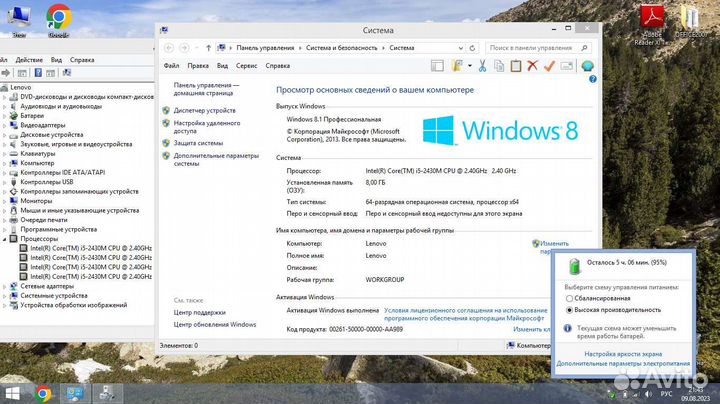Go up one level with up arrow

[x=208, y=48]
